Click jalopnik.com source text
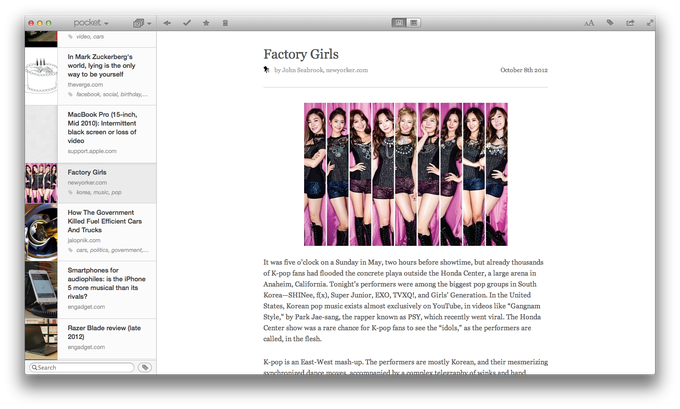 tap(84, 240)
